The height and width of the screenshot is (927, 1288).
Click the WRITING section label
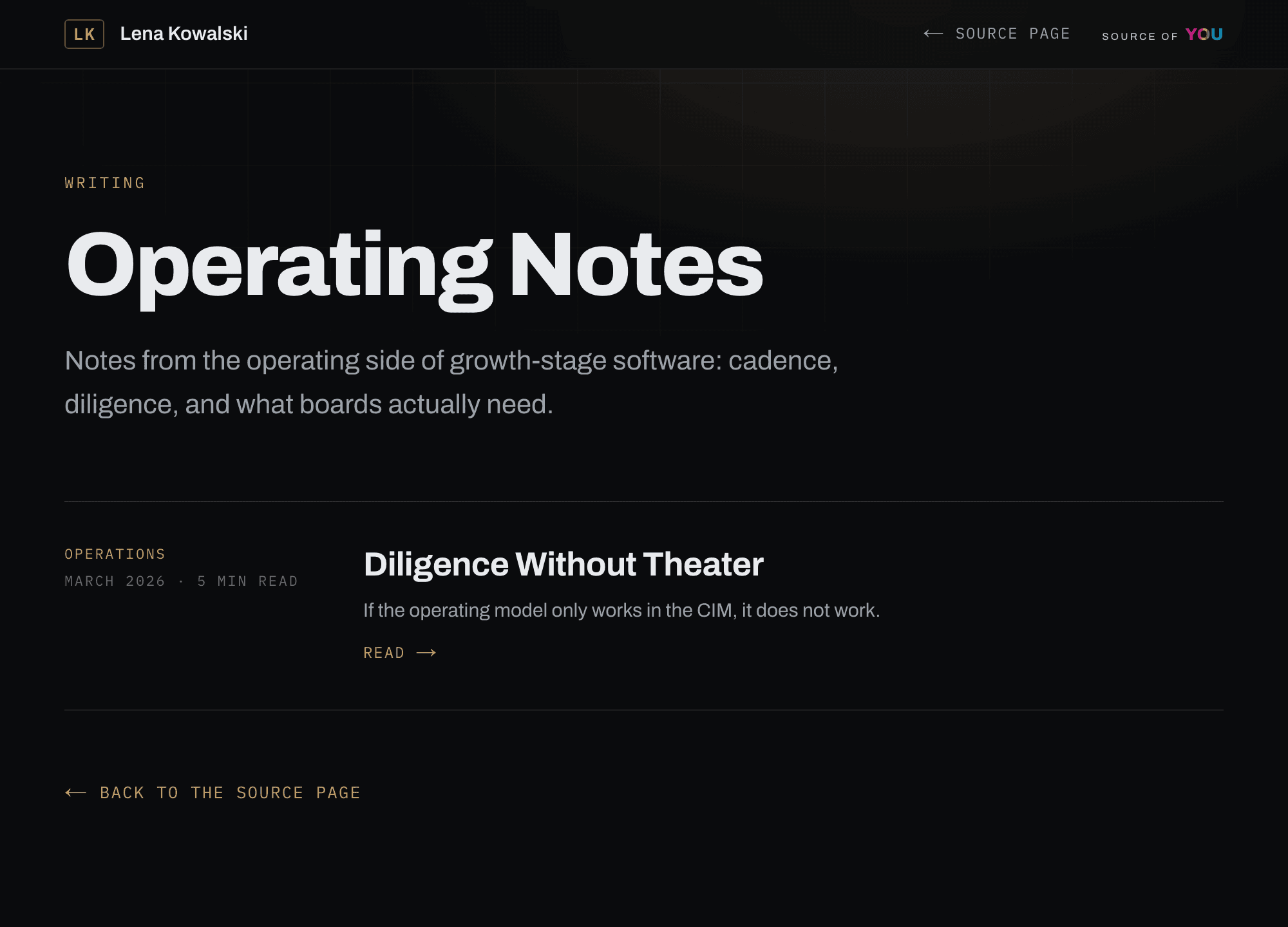(x=105, y=183)
